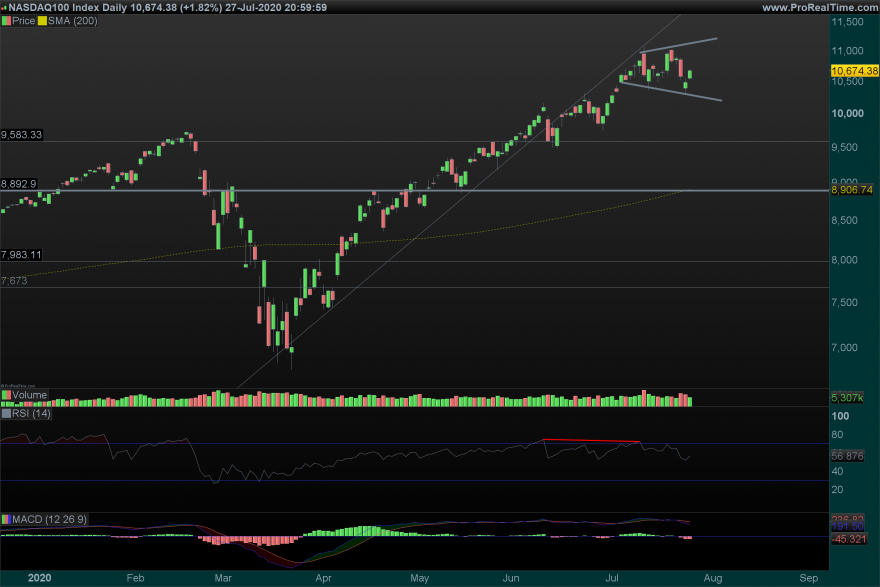Click the 7,000 price axis label

click(x=845, y=347)
